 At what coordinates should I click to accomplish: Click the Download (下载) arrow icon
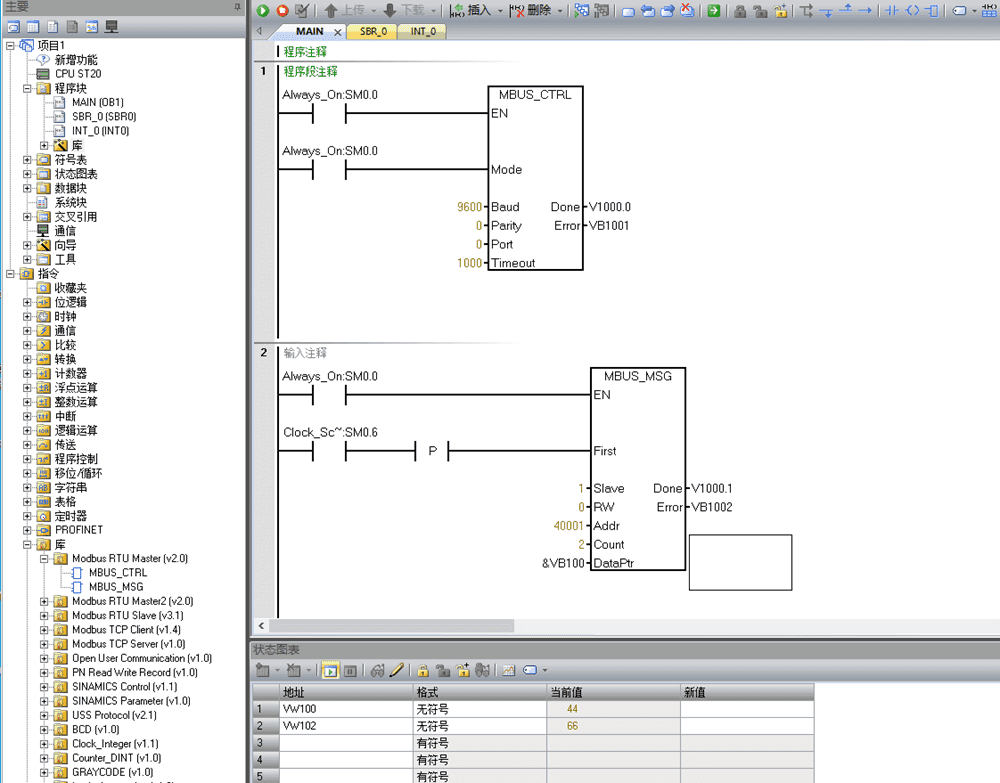tap(390, 11)
